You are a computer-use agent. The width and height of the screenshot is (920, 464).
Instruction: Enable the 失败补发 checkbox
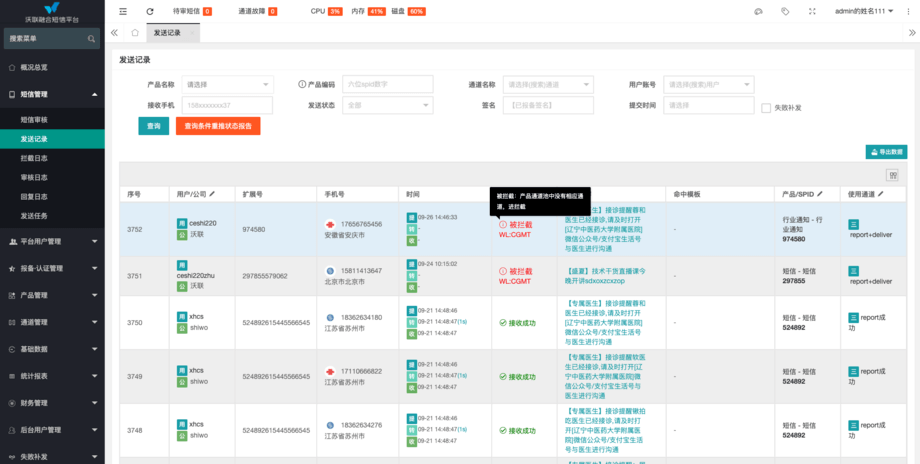(x=766, y=108)
